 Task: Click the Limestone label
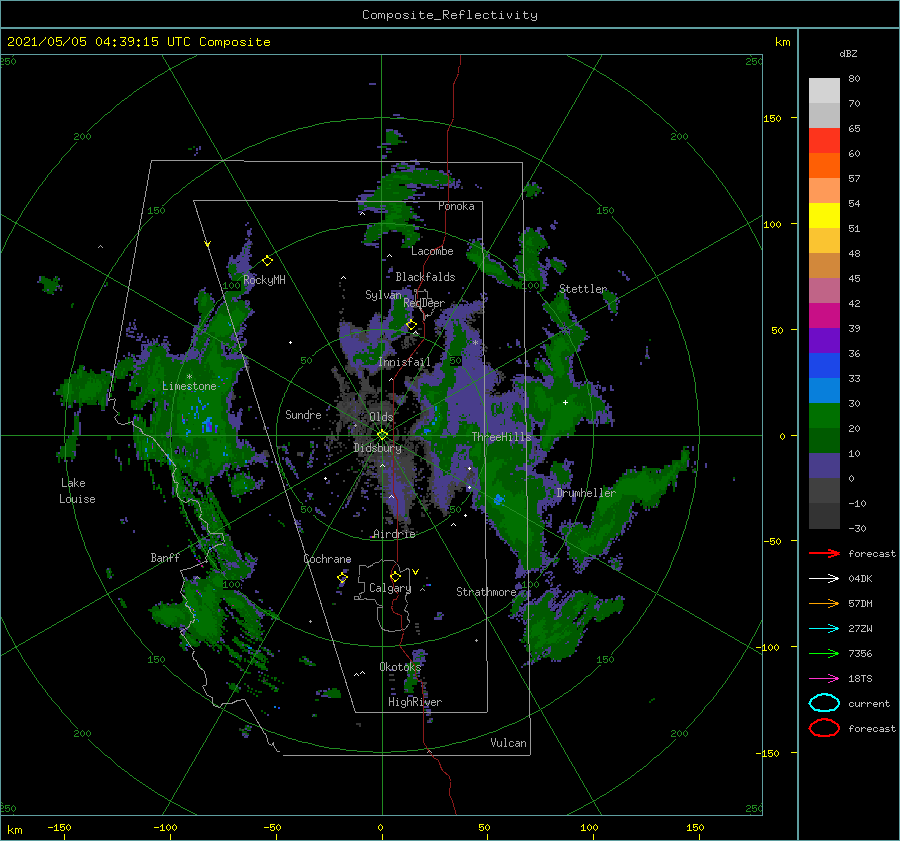(x=189, y=386)
